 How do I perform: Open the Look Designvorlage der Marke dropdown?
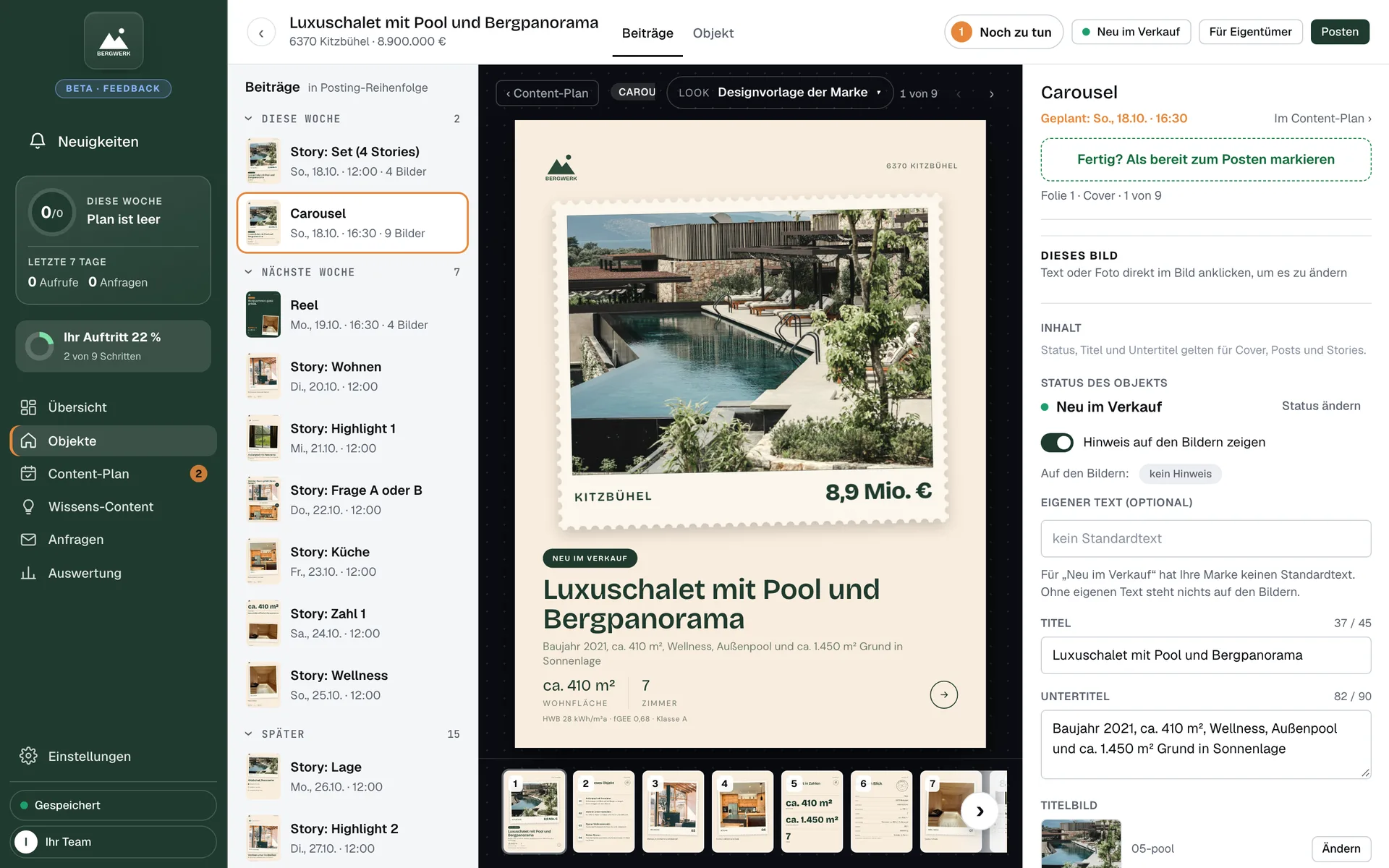click(x=780, y=93)
